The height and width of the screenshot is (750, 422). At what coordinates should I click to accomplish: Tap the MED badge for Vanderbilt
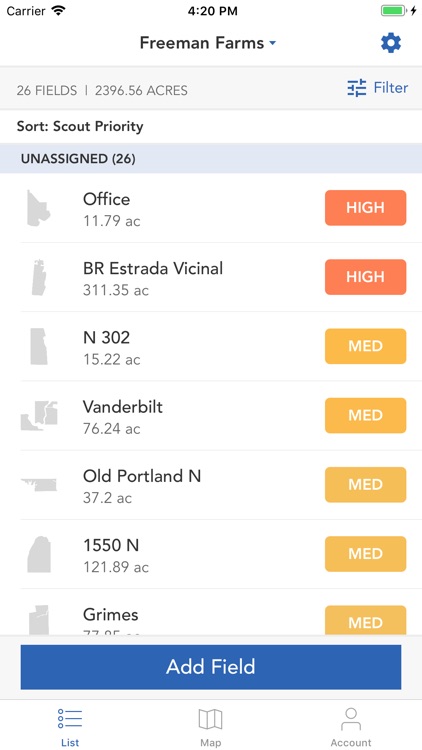[x=366, y=415]
